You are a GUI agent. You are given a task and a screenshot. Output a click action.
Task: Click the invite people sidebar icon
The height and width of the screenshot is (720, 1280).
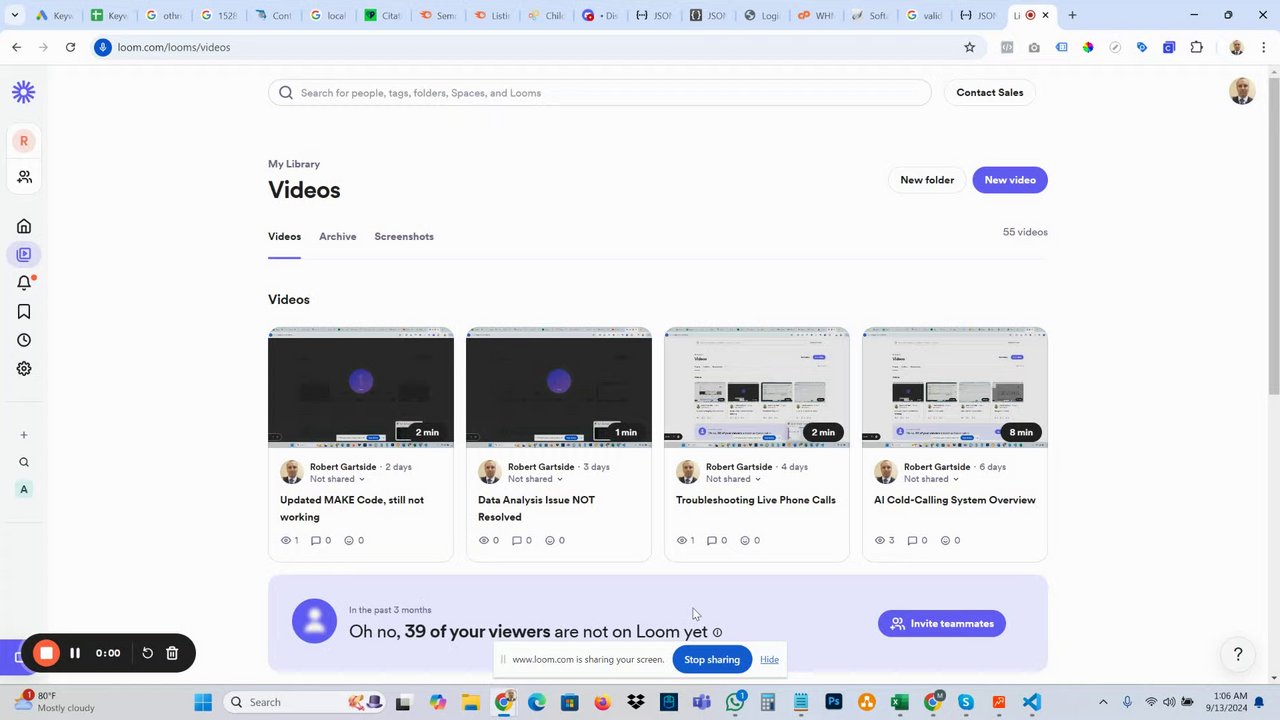point(24,177)
